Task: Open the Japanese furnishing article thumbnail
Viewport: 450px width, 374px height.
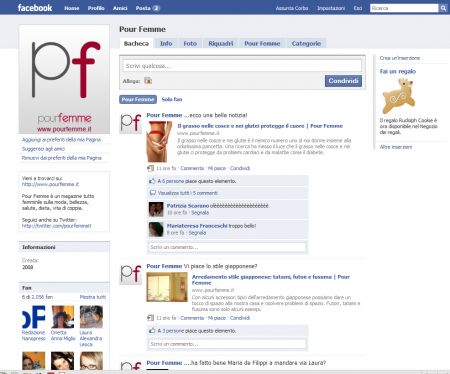Action: 167,287
